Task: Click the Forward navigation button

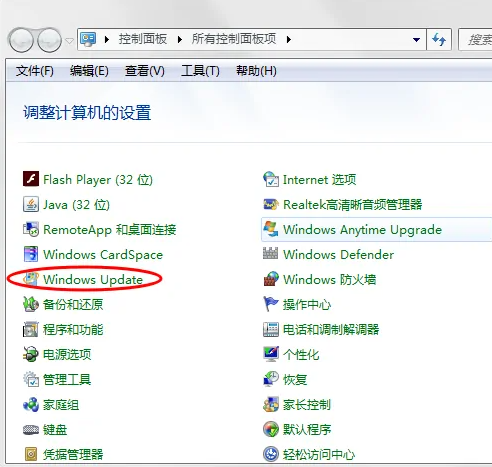Action: (49, 40)
